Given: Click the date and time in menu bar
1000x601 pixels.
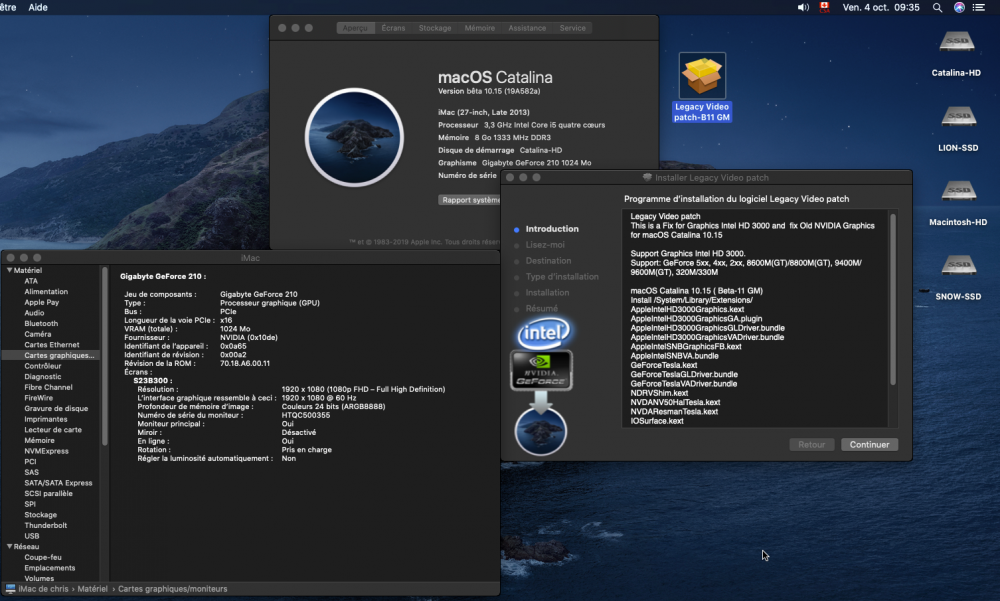Looking at the screenshot, I should tap(881, 8).
